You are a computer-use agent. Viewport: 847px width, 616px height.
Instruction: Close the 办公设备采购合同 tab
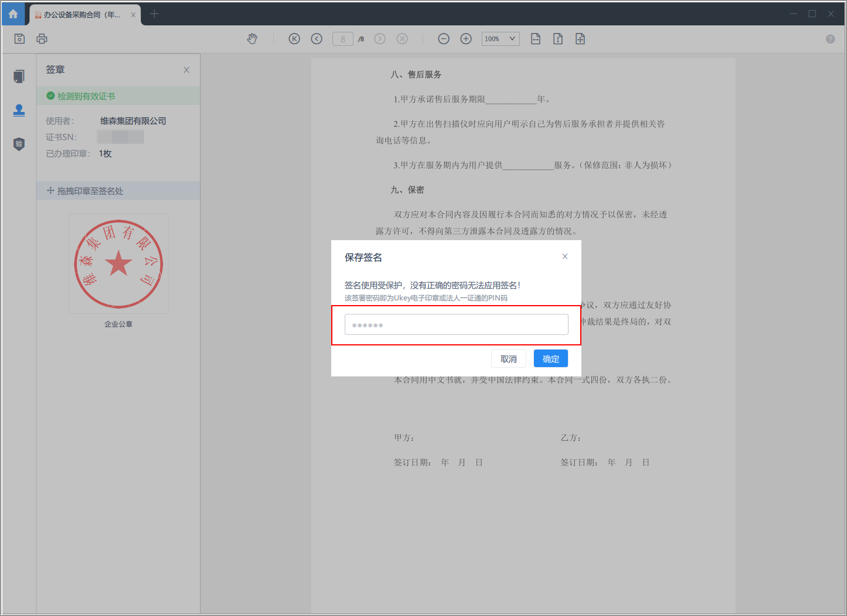pyautogui.click(x=133, y=15)
